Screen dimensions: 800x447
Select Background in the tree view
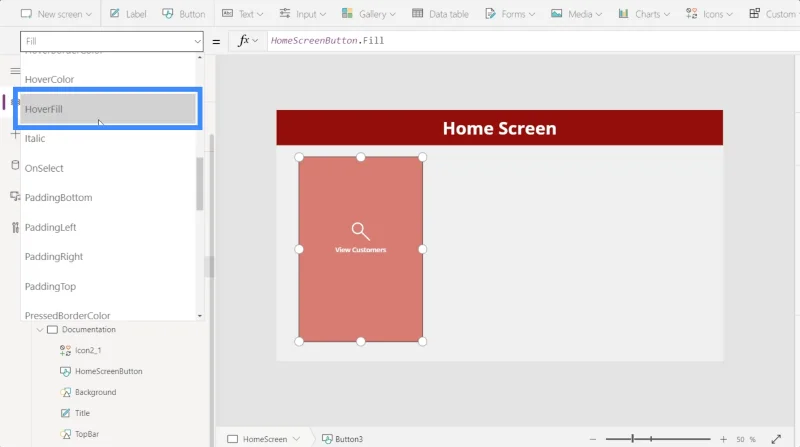[95, 392]
